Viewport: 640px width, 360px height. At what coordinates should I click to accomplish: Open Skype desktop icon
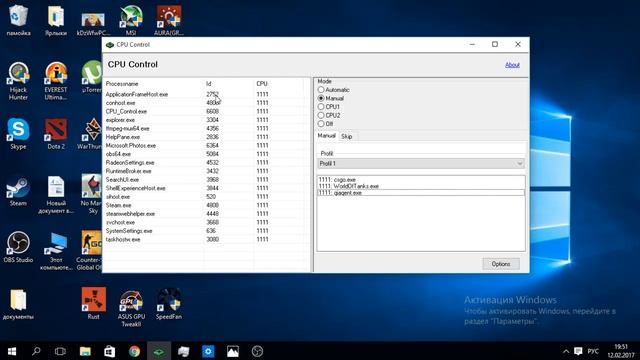coord(18,133)
